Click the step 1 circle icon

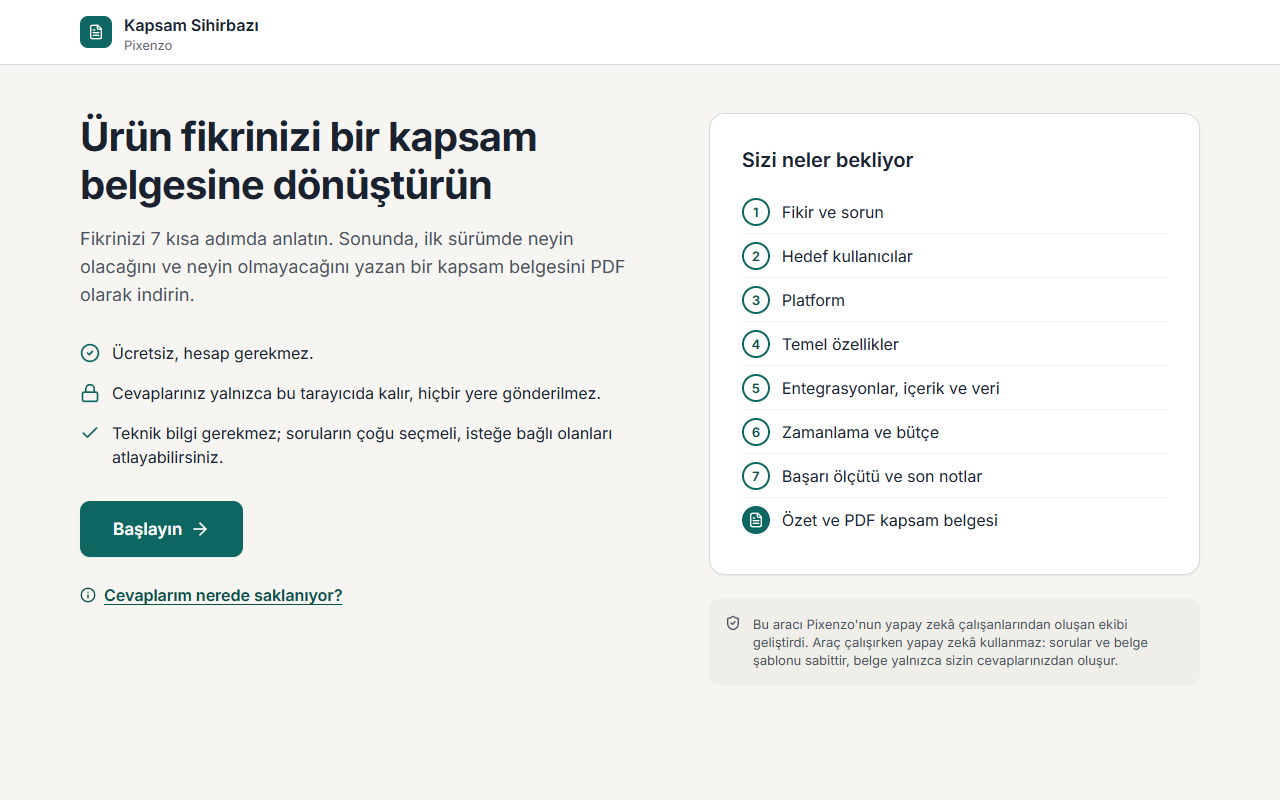(x=756, y=212)
